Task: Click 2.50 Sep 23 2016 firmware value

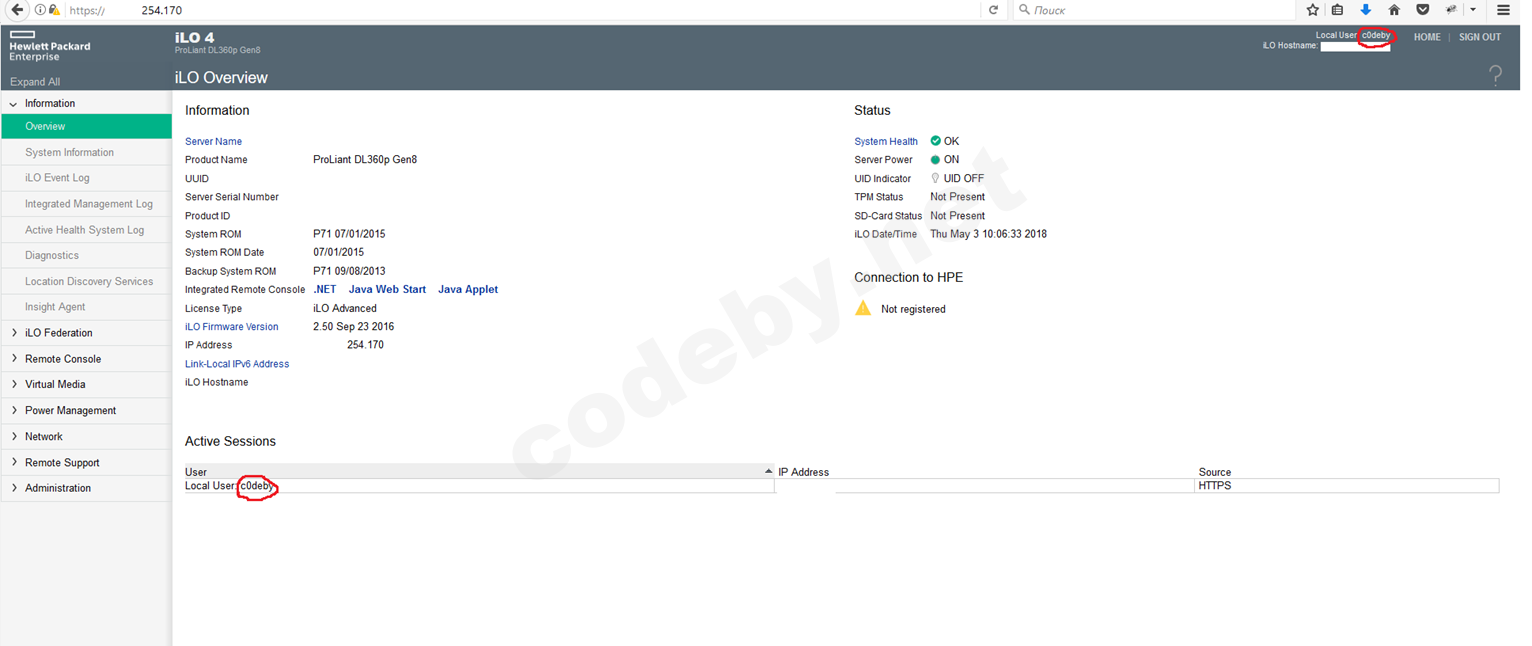Action: (x=354, y=327)
